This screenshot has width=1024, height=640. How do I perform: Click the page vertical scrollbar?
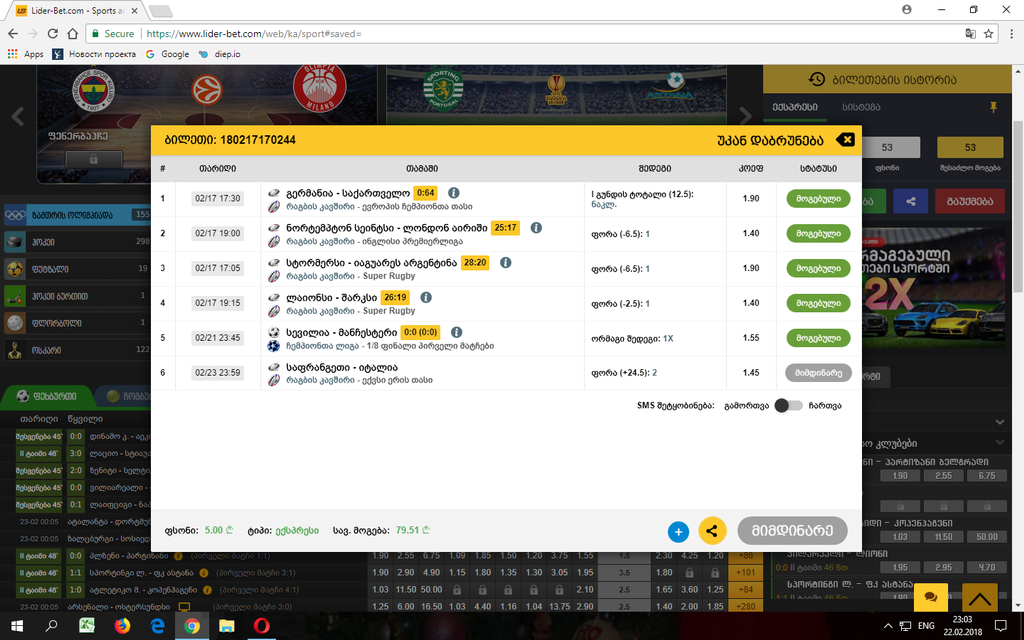(1017, 206)
